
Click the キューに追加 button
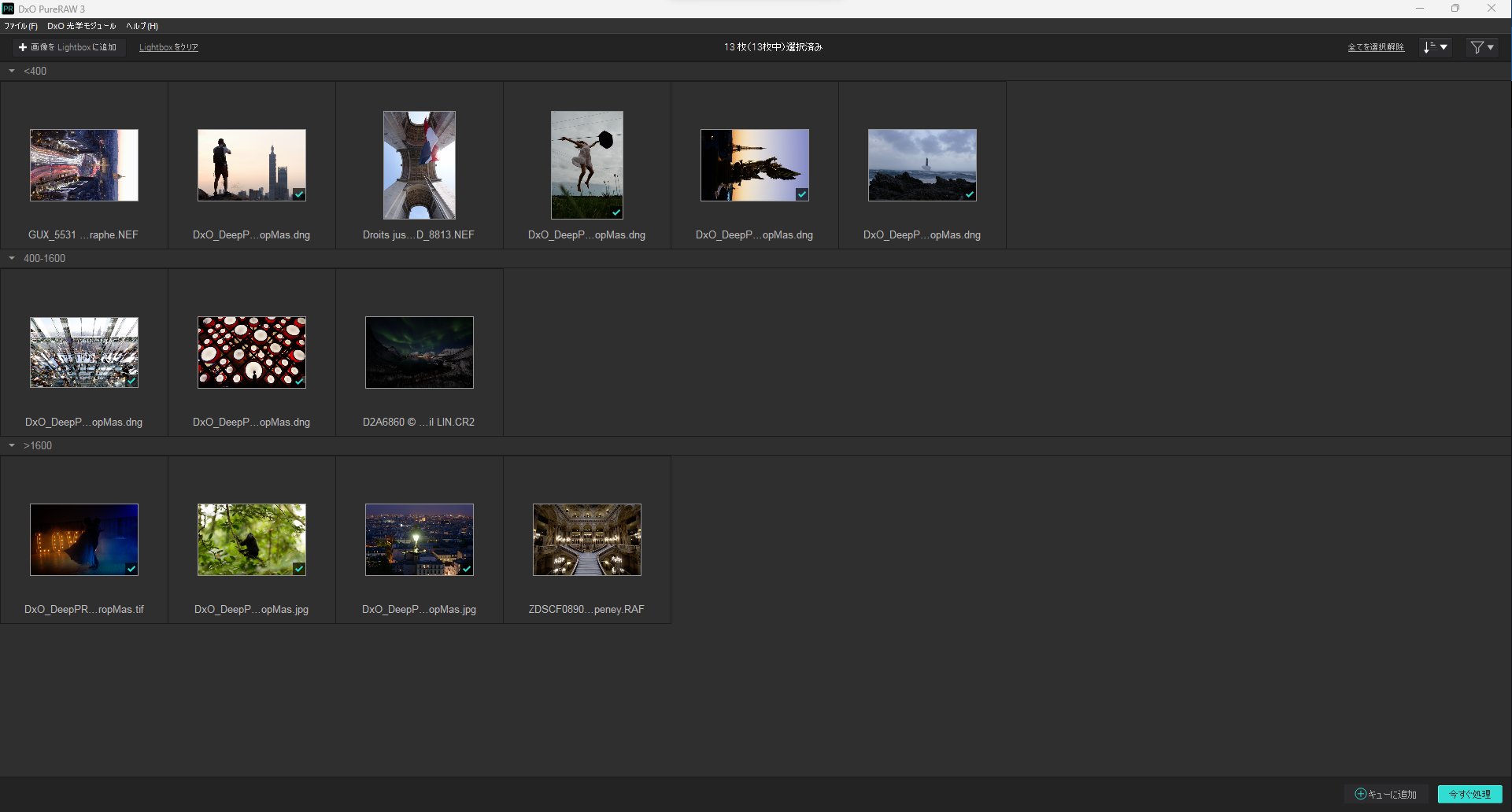point(1386,794)
